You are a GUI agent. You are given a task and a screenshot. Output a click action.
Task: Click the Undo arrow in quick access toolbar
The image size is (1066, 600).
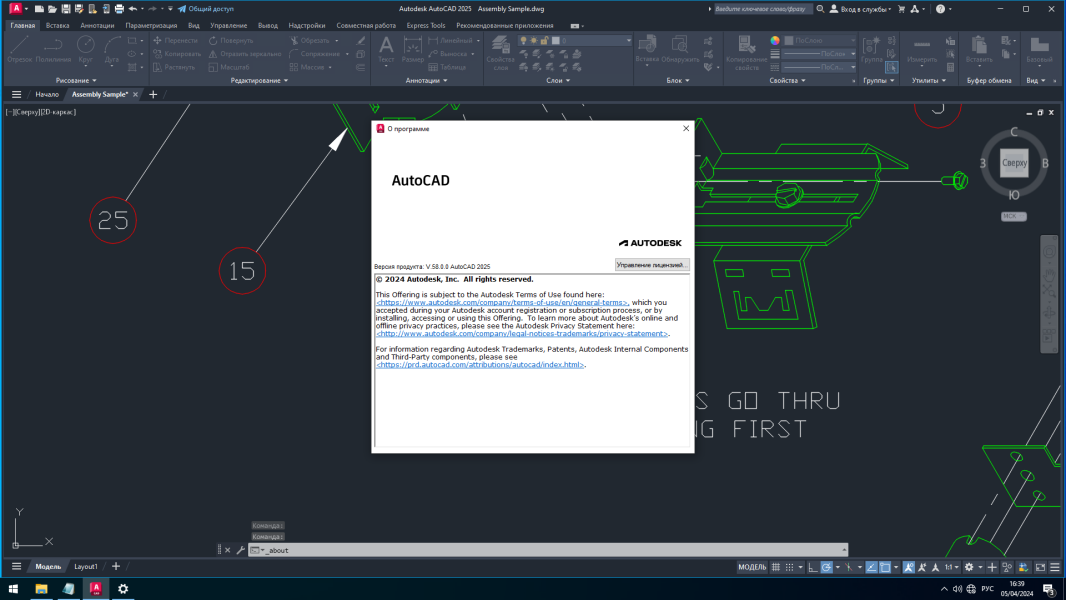click(133, 9)
